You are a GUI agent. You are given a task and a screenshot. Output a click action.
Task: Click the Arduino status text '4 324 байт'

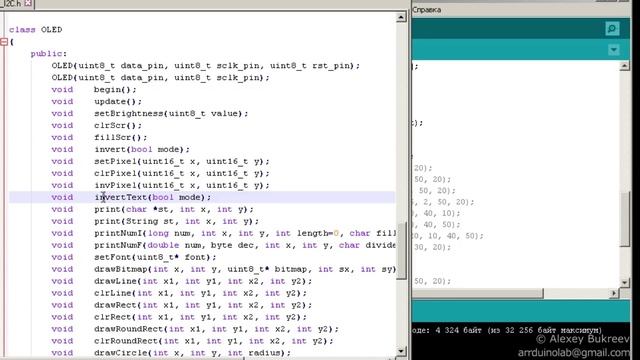[458, 330]
